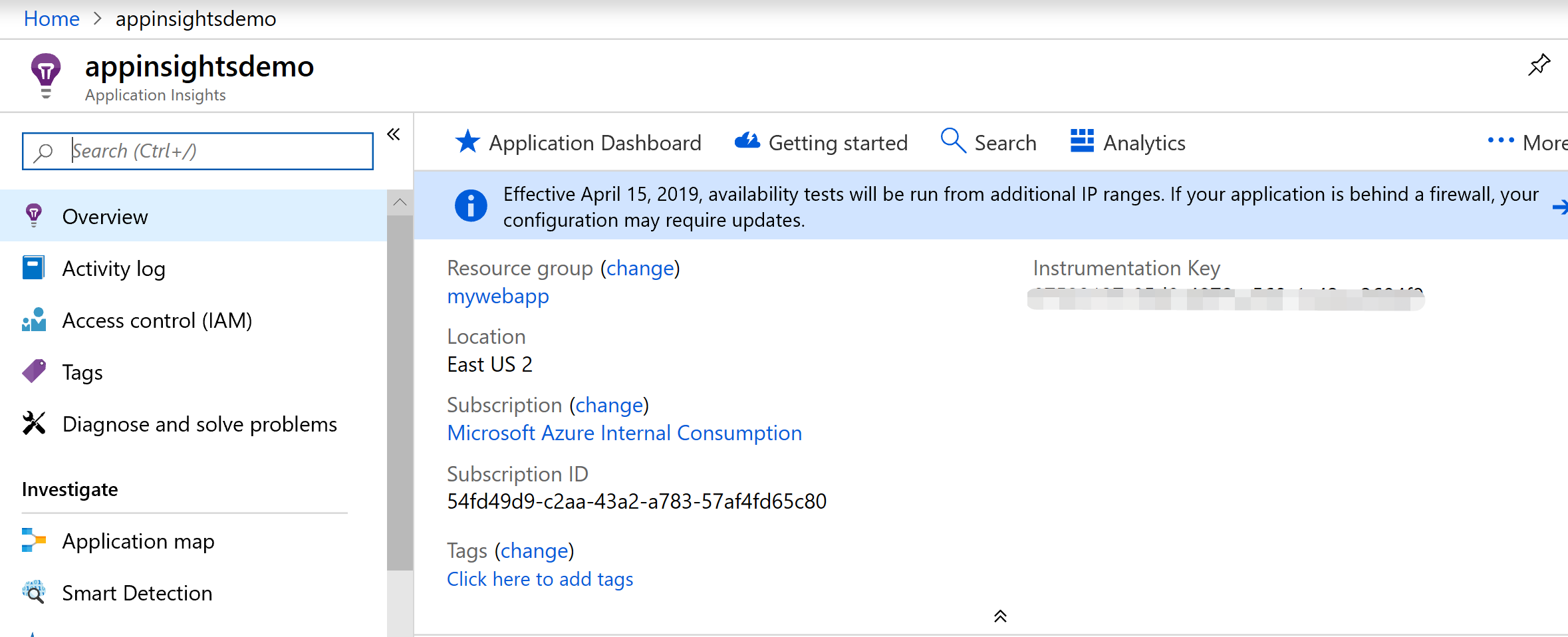Pin the appinsightsdemo blade to dashboard

[x=1539, y=65]
